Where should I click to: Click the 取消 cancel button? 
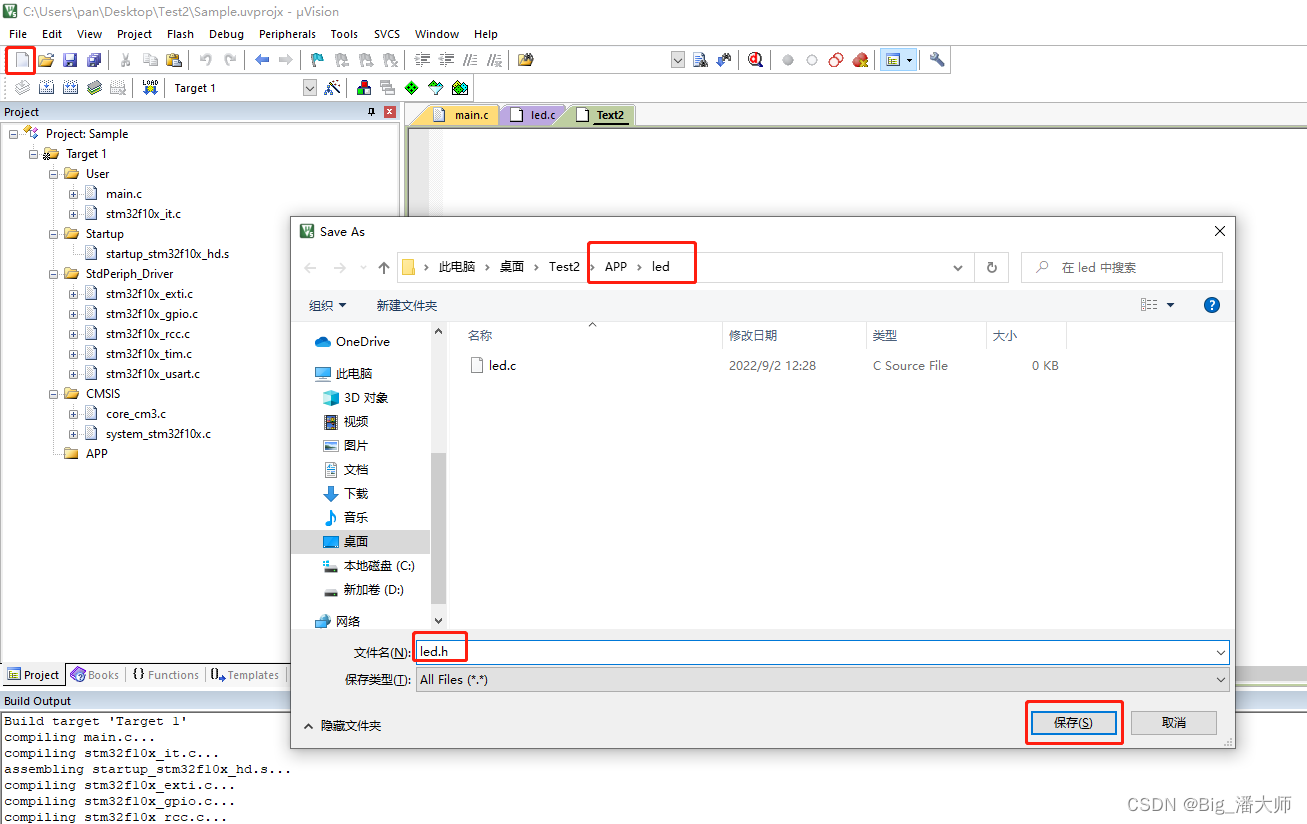[1174, 723]
